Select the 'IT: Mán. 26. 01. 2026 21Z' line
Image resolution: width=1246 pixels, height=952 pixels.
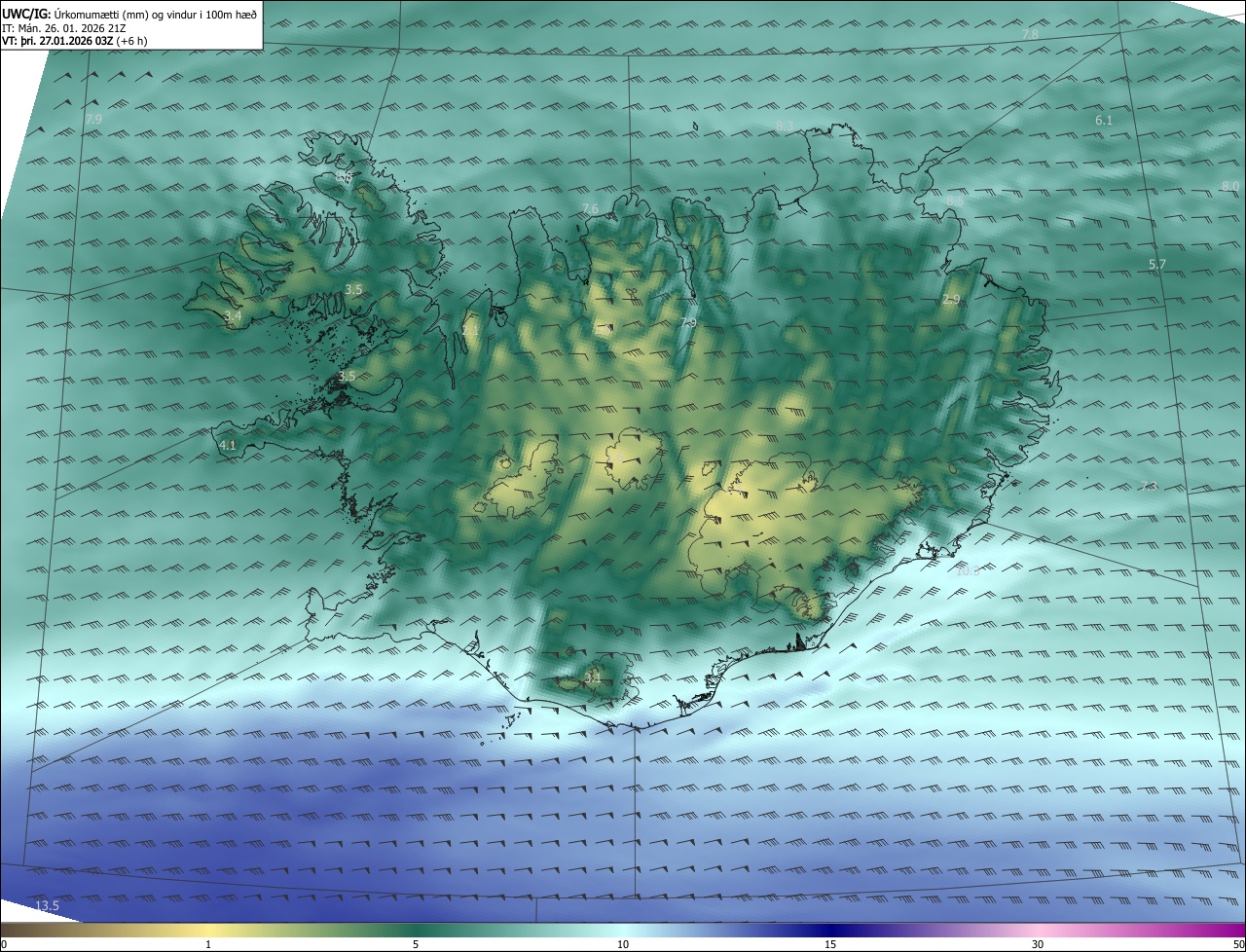click(62, 27)
